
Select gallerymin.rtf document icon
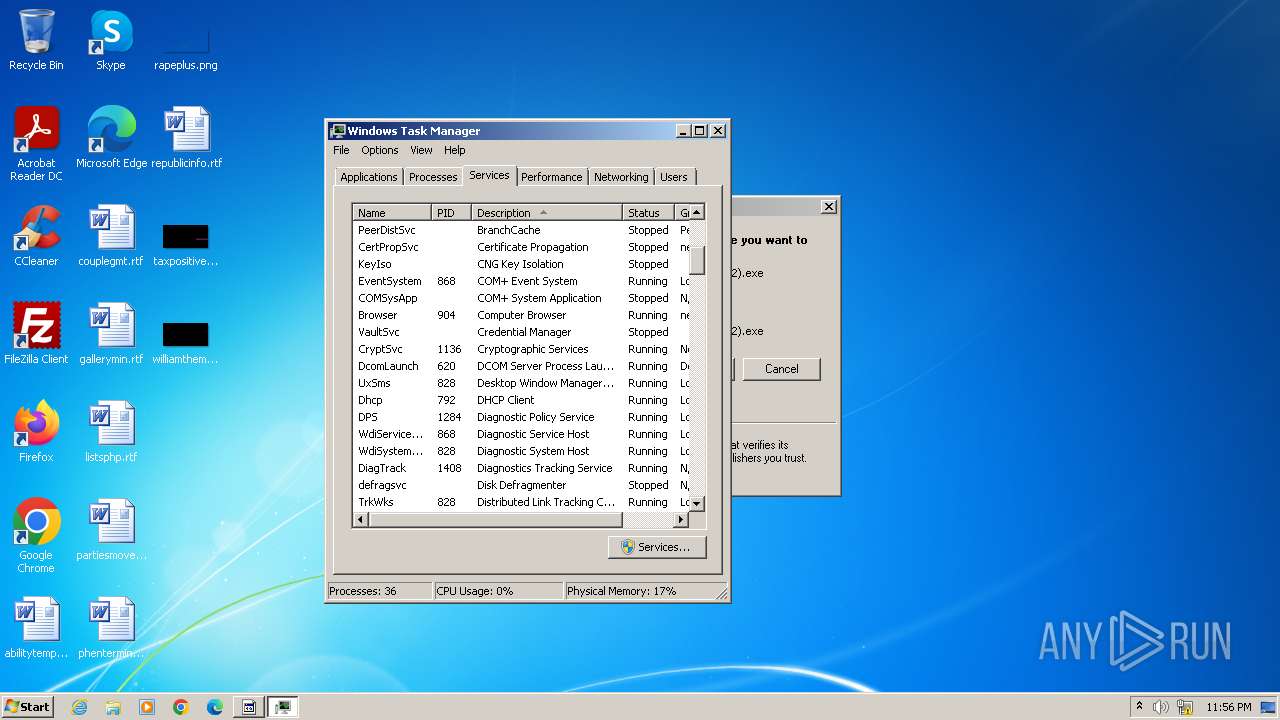click(x=111, y=334)
